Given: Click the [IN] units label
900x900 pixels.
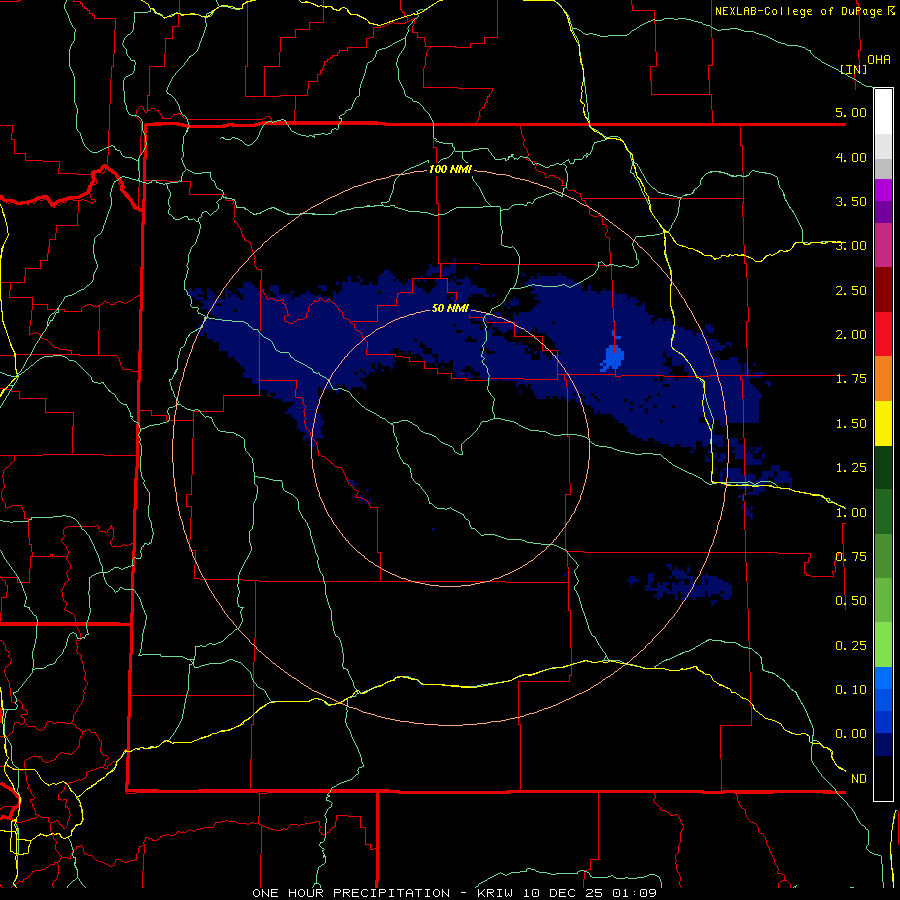Looking at the screenshot, I should [854, 69].
